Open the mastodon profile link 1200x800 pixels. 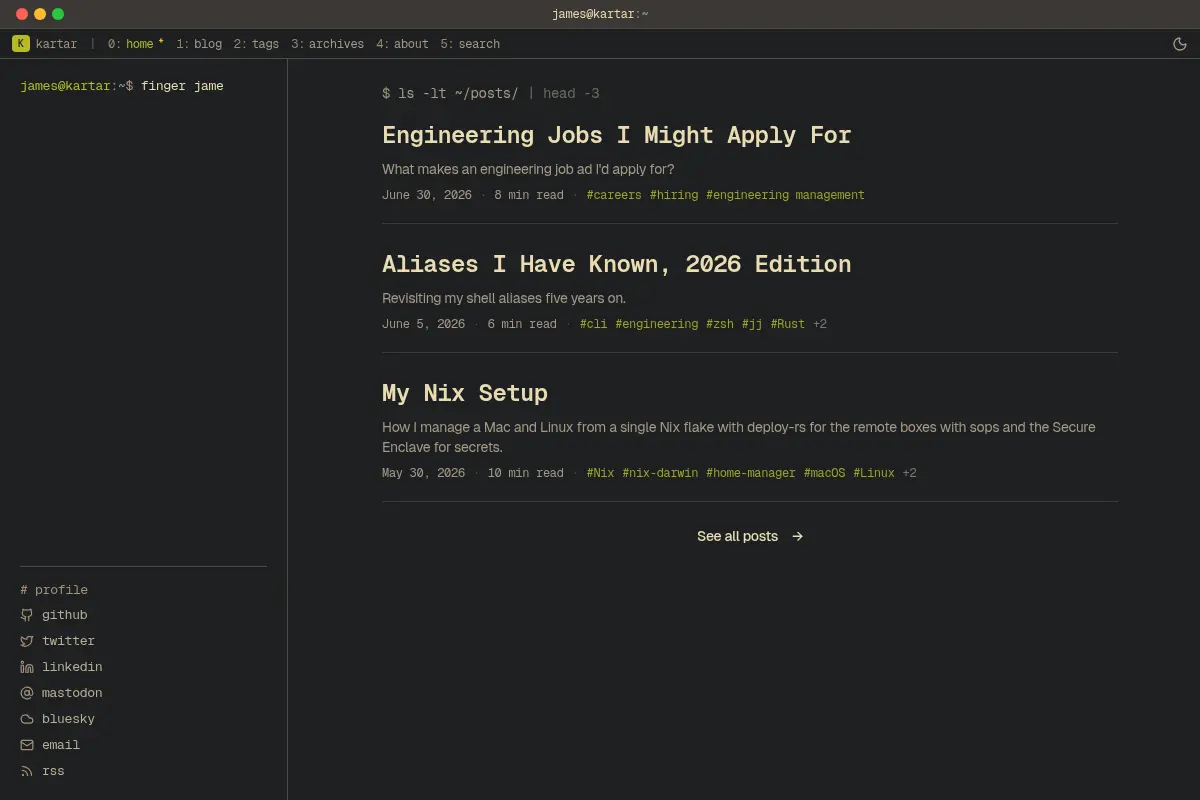(72, 693)
